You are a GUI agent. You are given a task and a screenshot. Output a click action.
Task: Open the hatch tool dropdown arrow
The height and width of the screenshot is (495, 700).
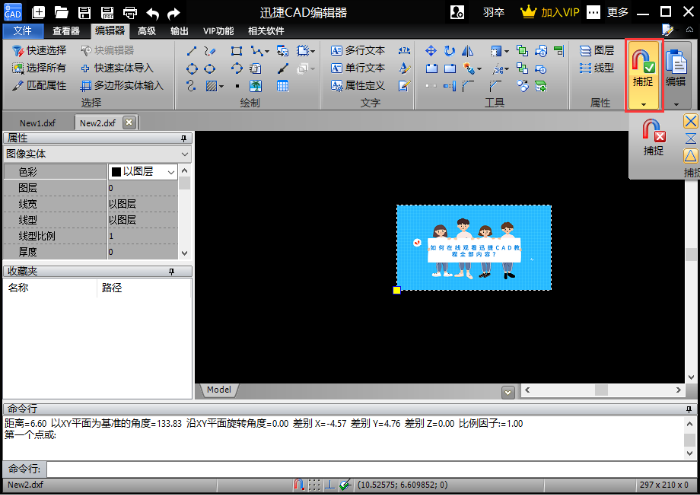click(221, 86)
